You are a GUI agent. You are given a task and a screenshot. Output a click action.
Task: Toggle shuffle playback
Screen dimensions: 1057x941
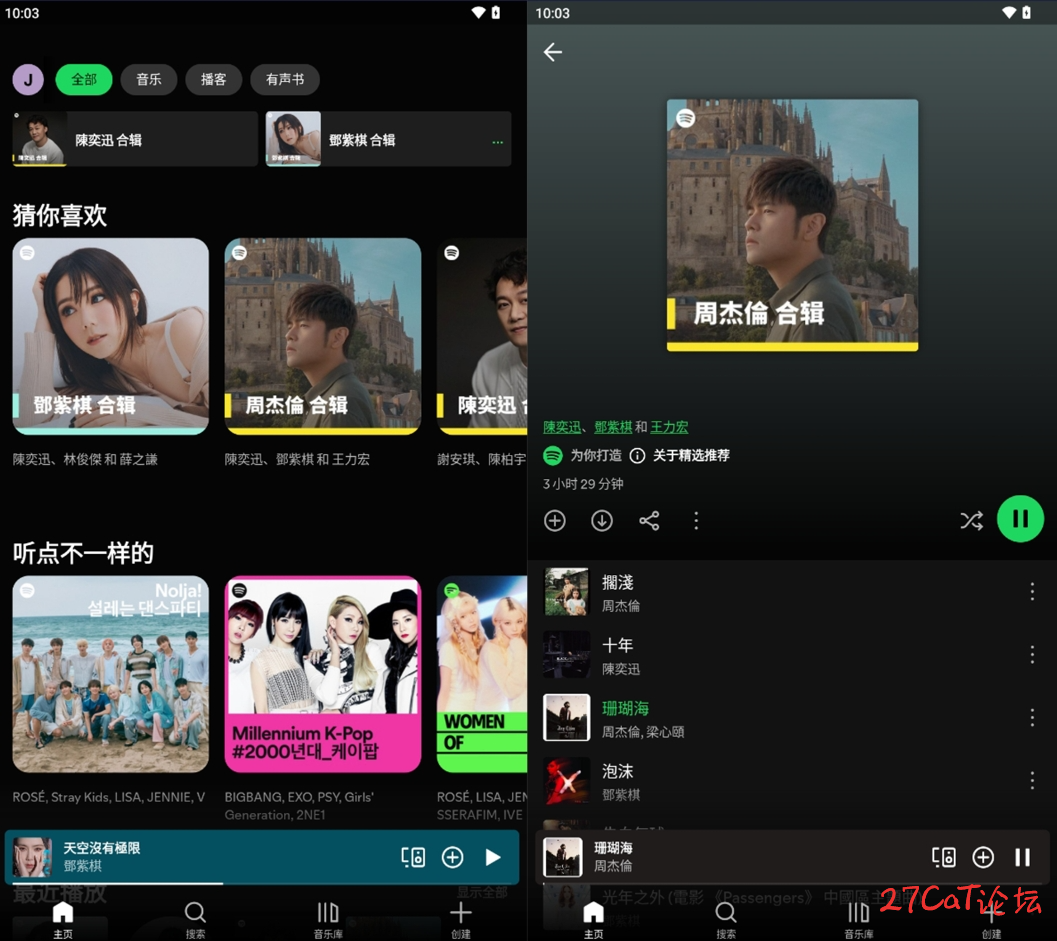tap(971, 520)
